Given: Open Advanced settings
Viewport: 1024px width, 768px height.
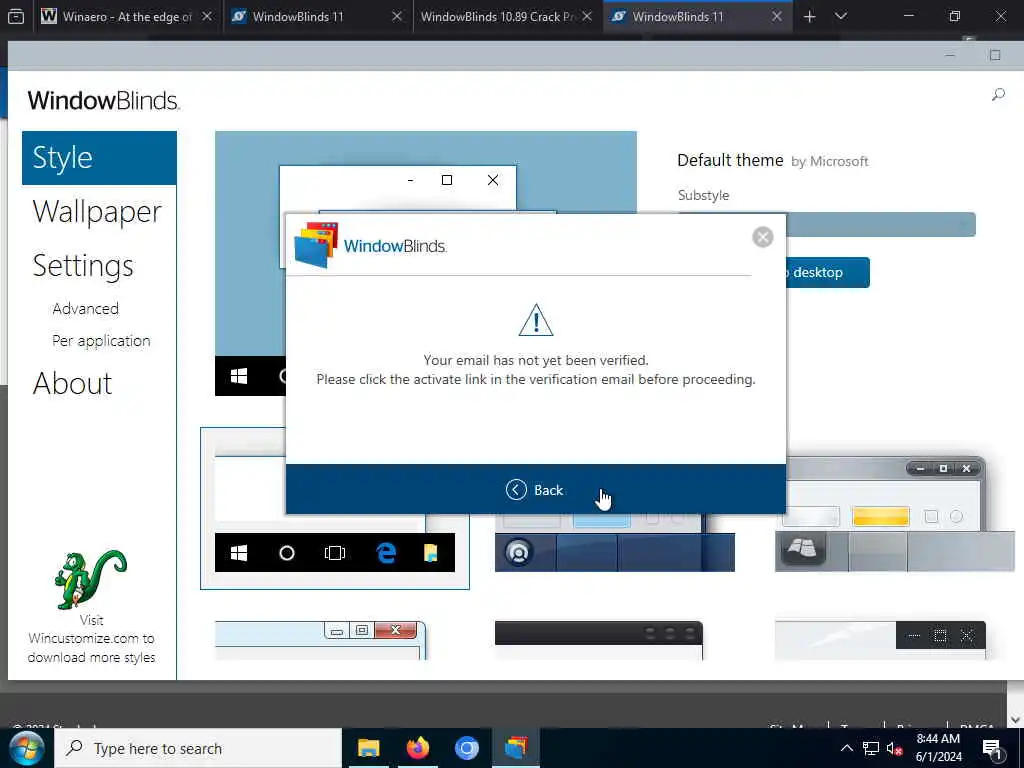Looking at the screenshot, I should click(x=86, y=309).
